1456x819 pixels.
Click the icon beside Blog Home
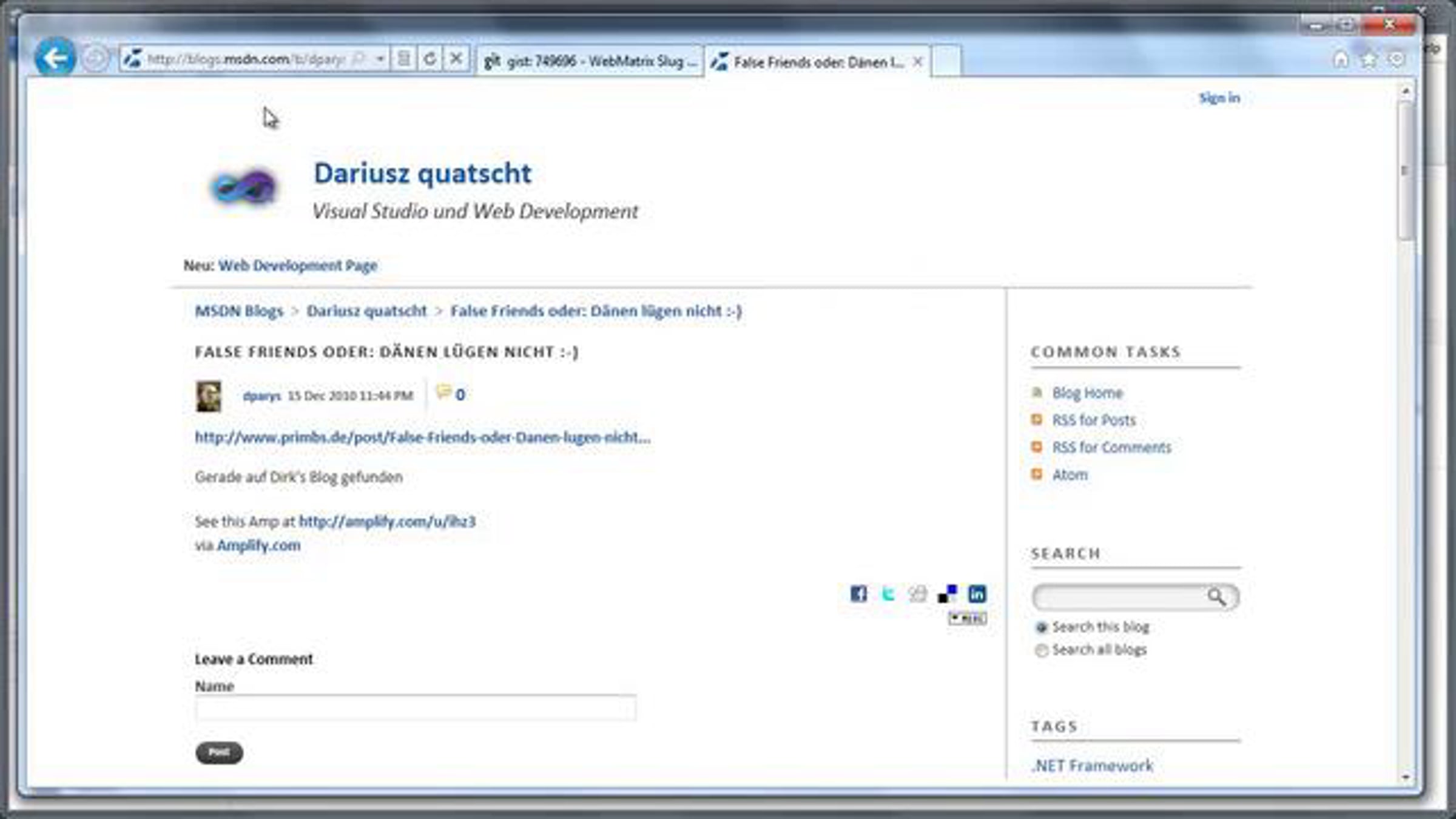1037,393
